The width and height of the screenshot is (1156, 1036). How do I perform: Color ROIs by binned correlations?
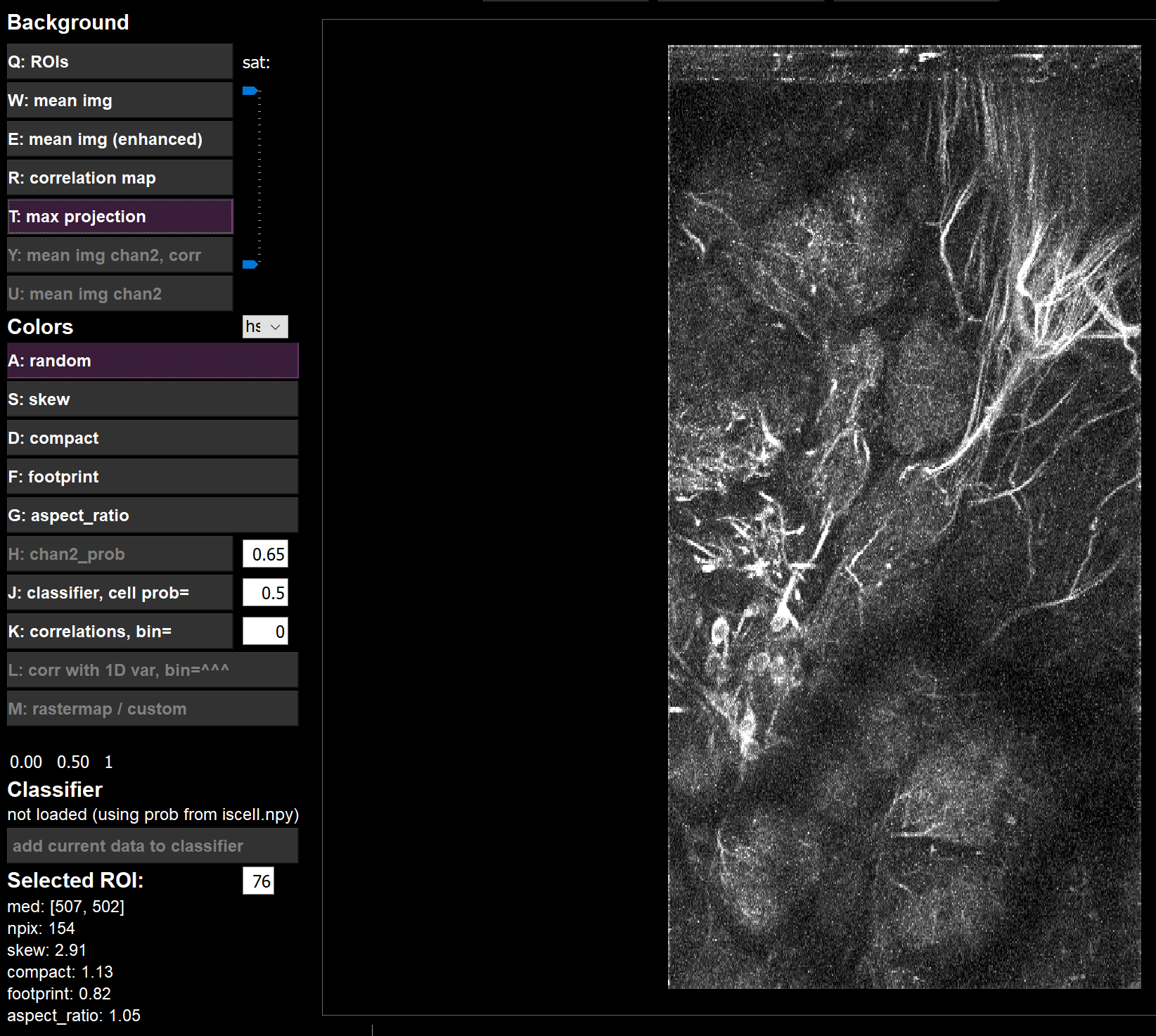[118, 631]
